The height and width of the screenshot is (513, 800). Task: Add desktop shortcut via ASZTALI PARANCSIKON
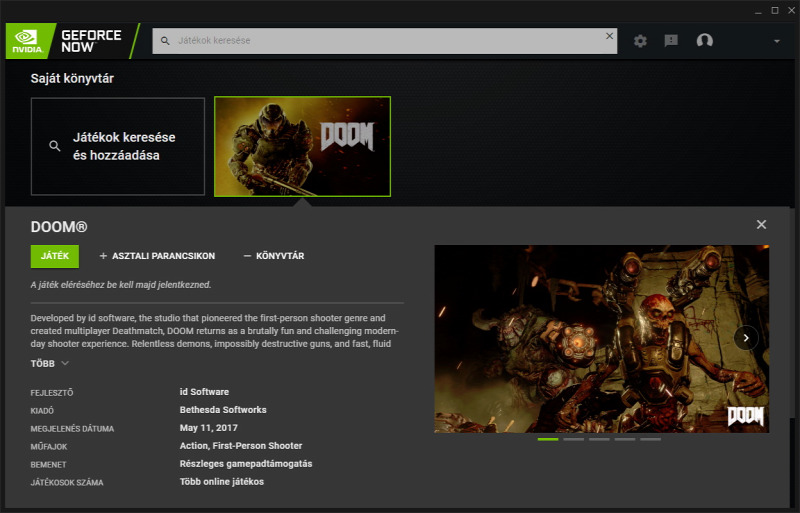tap(157, 256)
